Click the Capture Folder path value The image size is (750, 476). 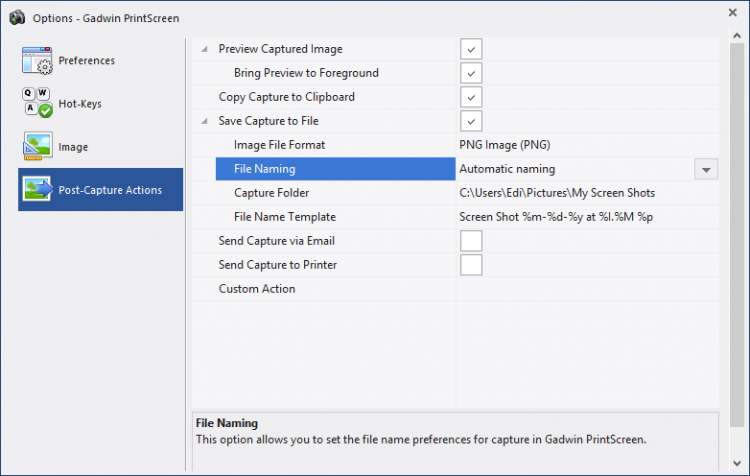557,193
